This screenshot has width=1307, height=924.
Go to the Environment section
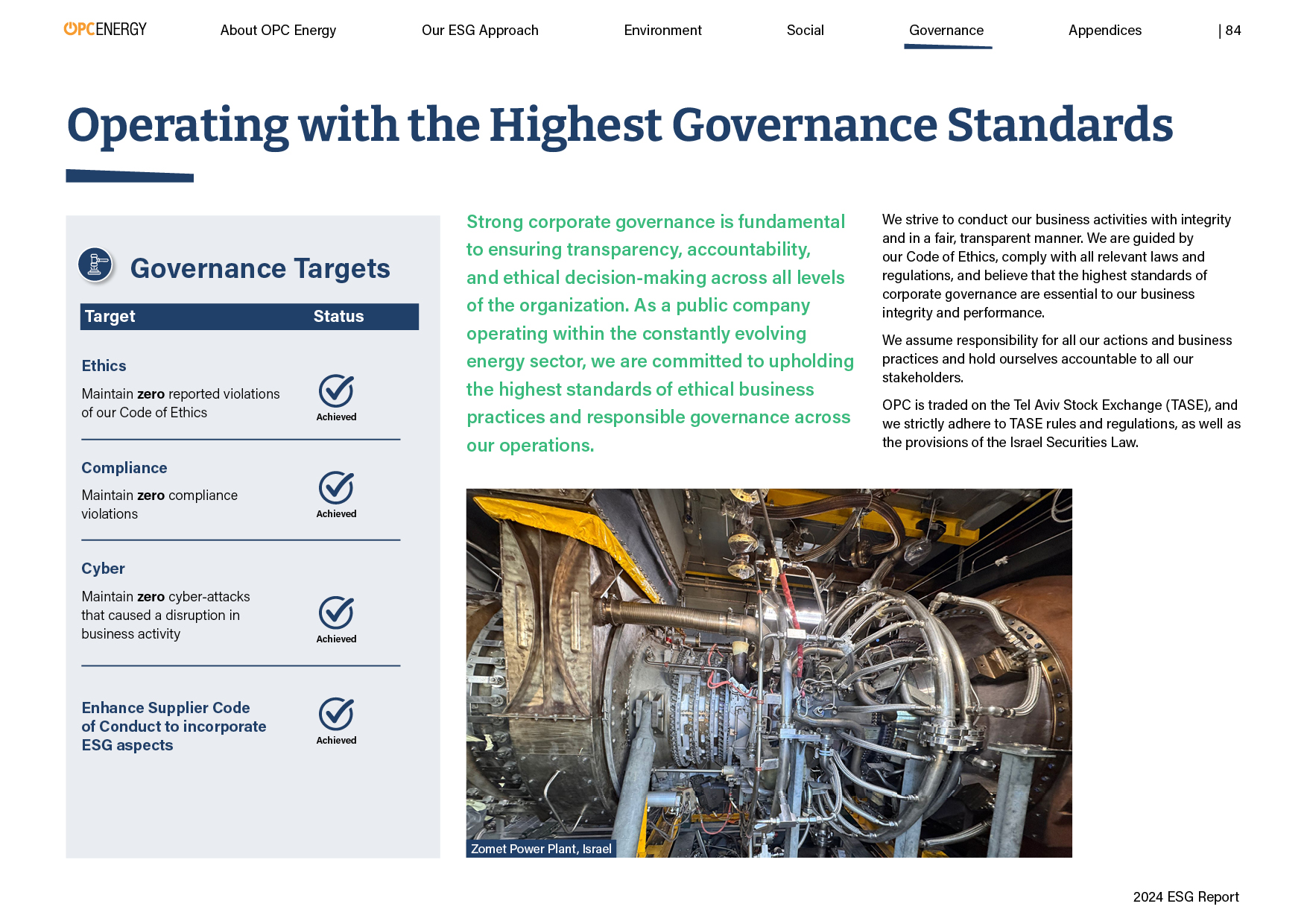pyautogui.click(x=662, y=31)
